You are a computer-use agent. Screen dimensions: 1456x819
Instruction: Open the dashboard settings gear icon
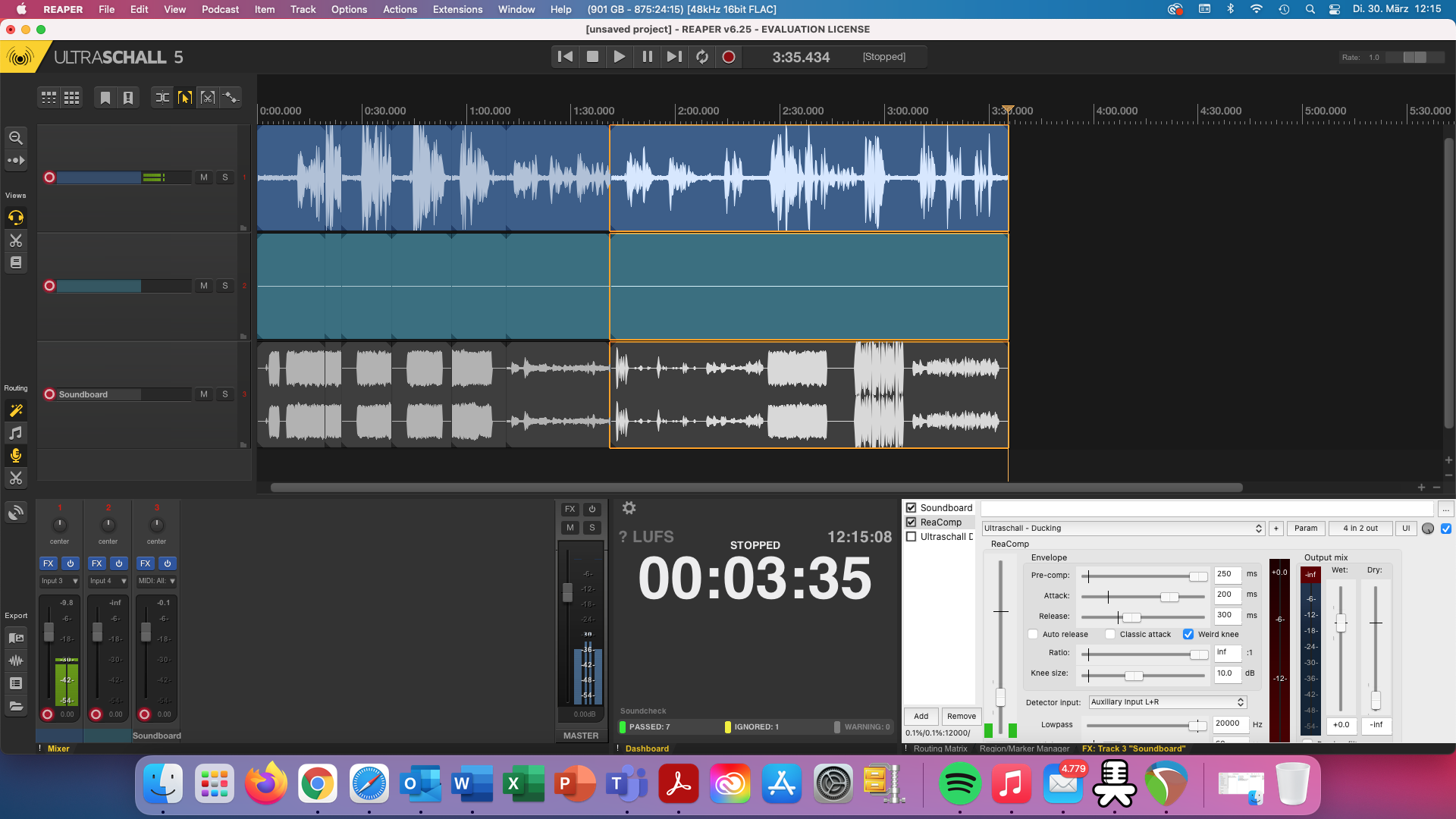(x=629, y=508)
